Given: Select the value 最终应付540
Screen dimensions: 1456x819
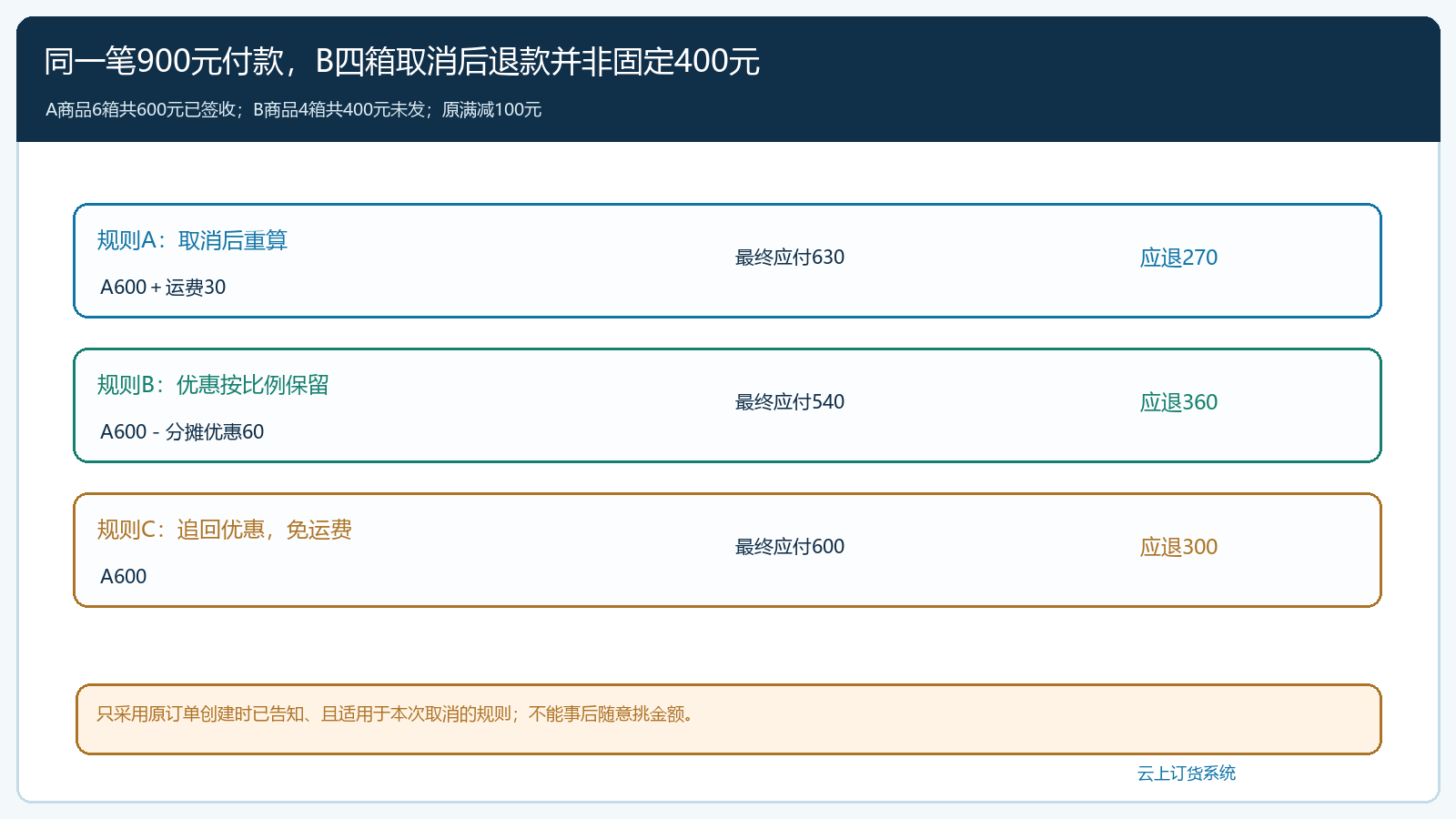Looking at the screenshot, I should [790, 402].
